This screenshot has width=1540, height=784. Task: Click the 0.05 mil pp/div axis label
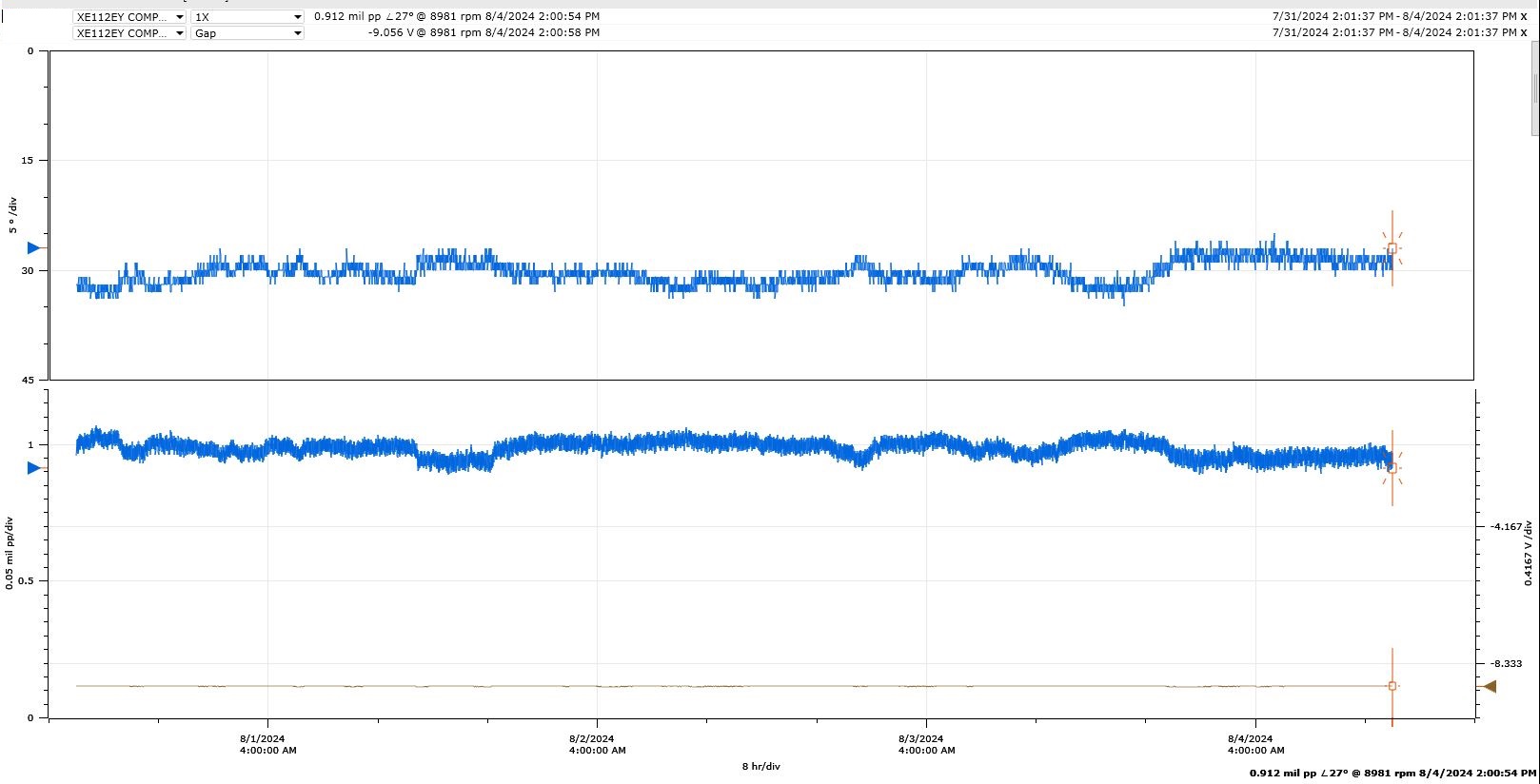(x=10, y=553)
